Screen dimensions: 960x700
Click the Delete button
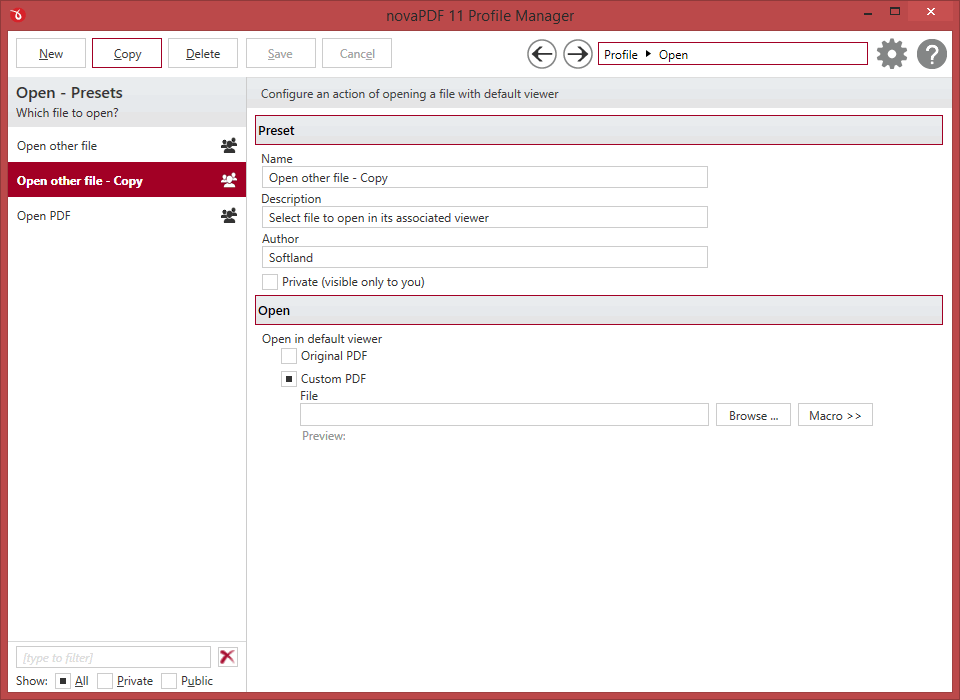[203, 53]
